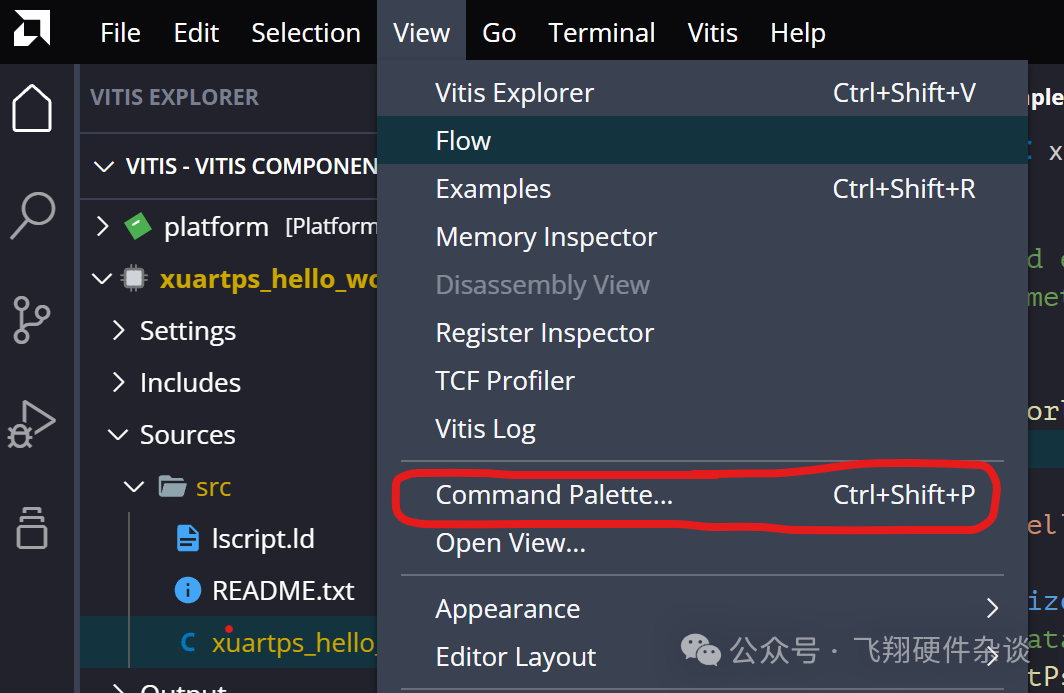
Task: Open the Run and Debug icon
Action: 31,424
